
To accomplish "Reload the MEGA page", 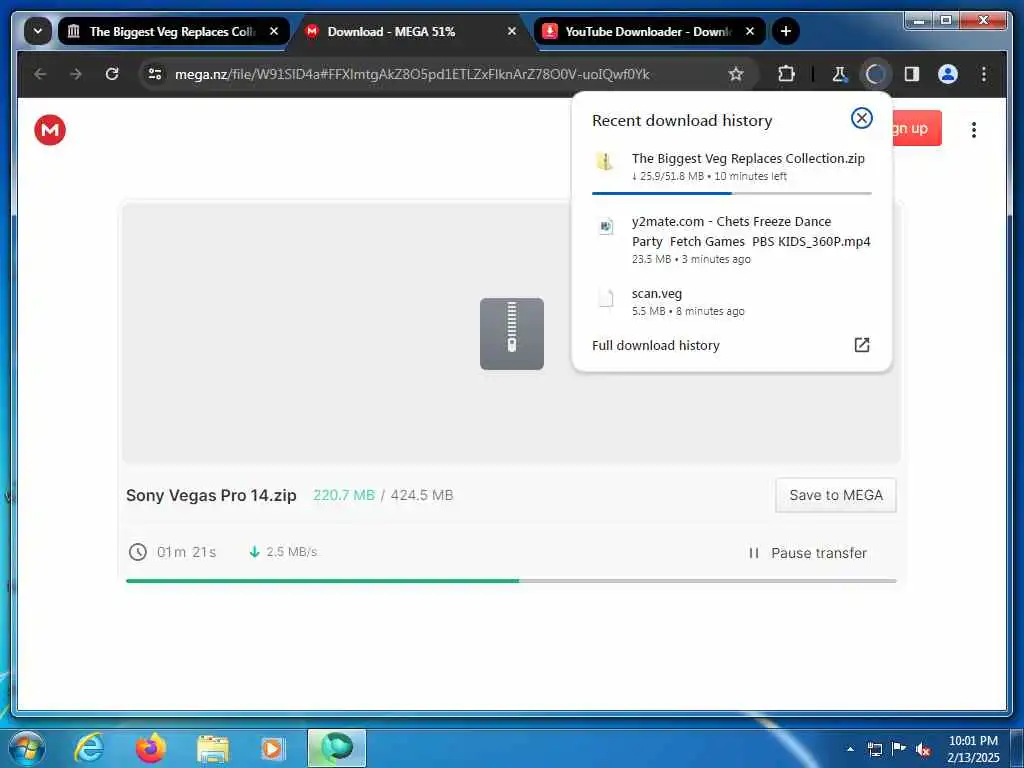I will click(112, 74).
